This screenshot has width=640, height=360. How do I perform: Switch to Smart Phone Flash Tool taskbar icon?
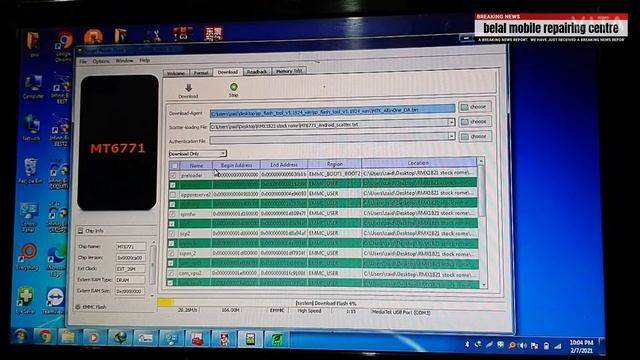pyautogui.click(x=250, y=339)
